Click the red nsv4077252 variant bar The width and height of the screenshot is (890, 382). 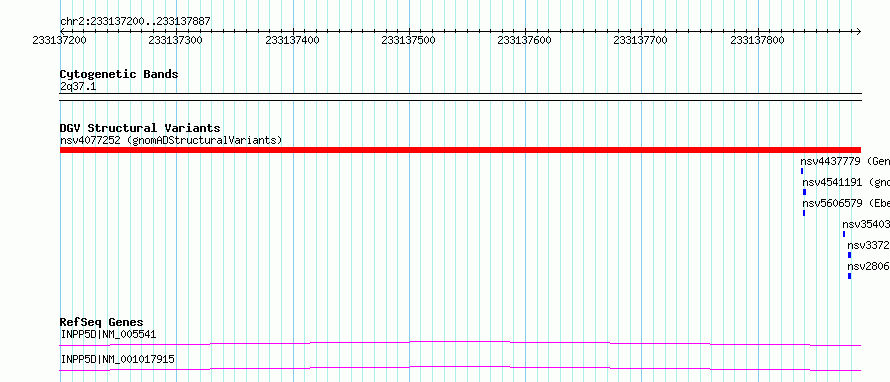(460, 150)
